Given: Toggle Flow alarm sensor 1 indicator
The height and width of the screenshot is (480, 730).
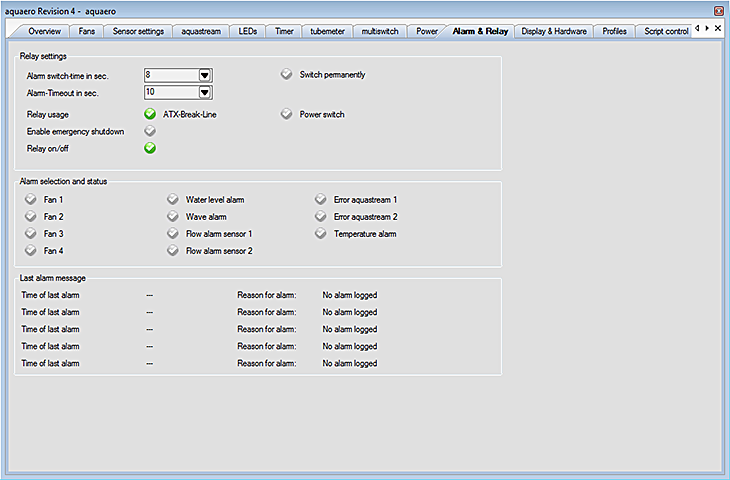Looking at the screenshot, I should pyautogui.click(x=172, y=234).
